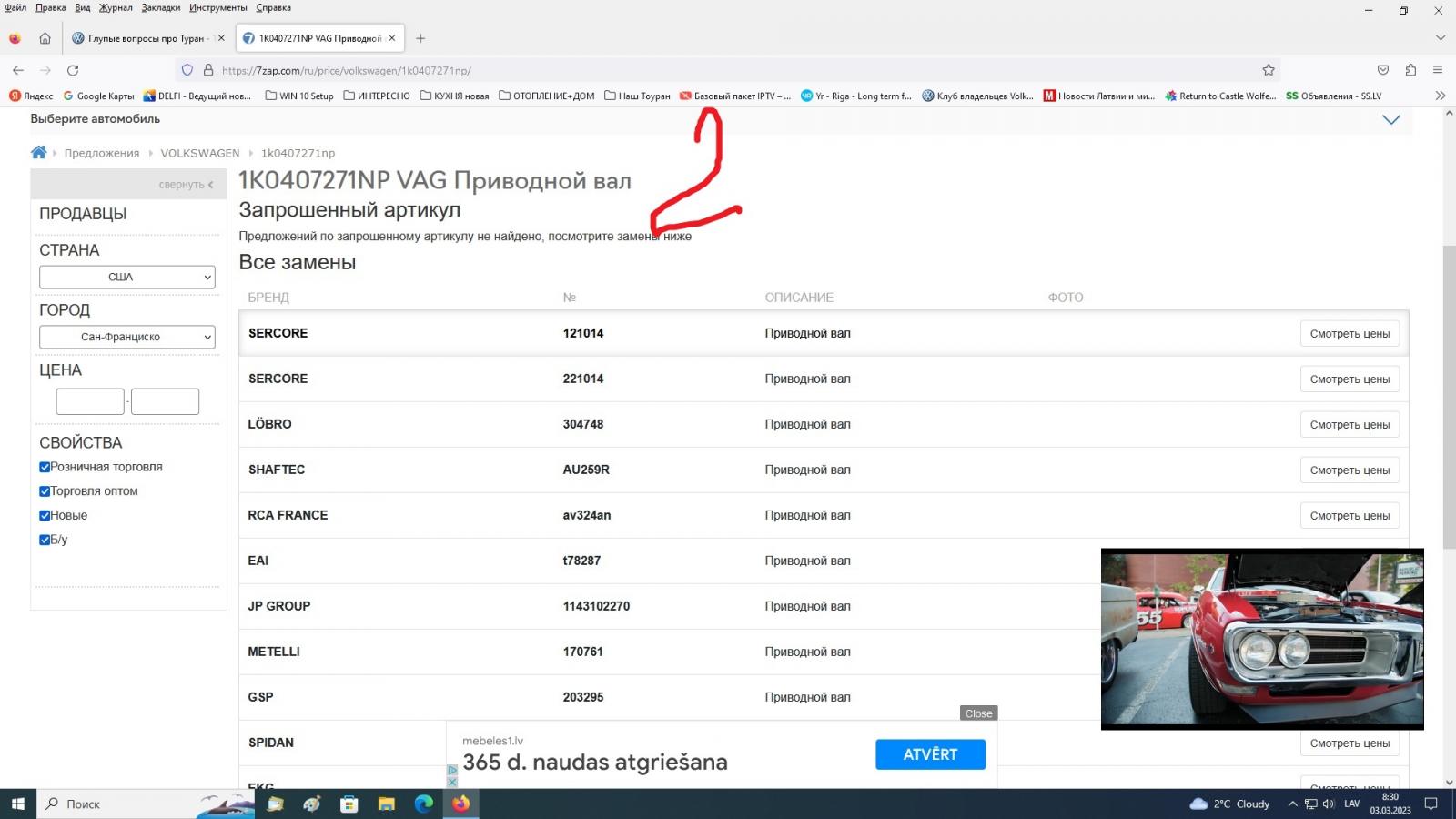
Task: Click the page vertical scrollbar thumb
Action: 1449,397
